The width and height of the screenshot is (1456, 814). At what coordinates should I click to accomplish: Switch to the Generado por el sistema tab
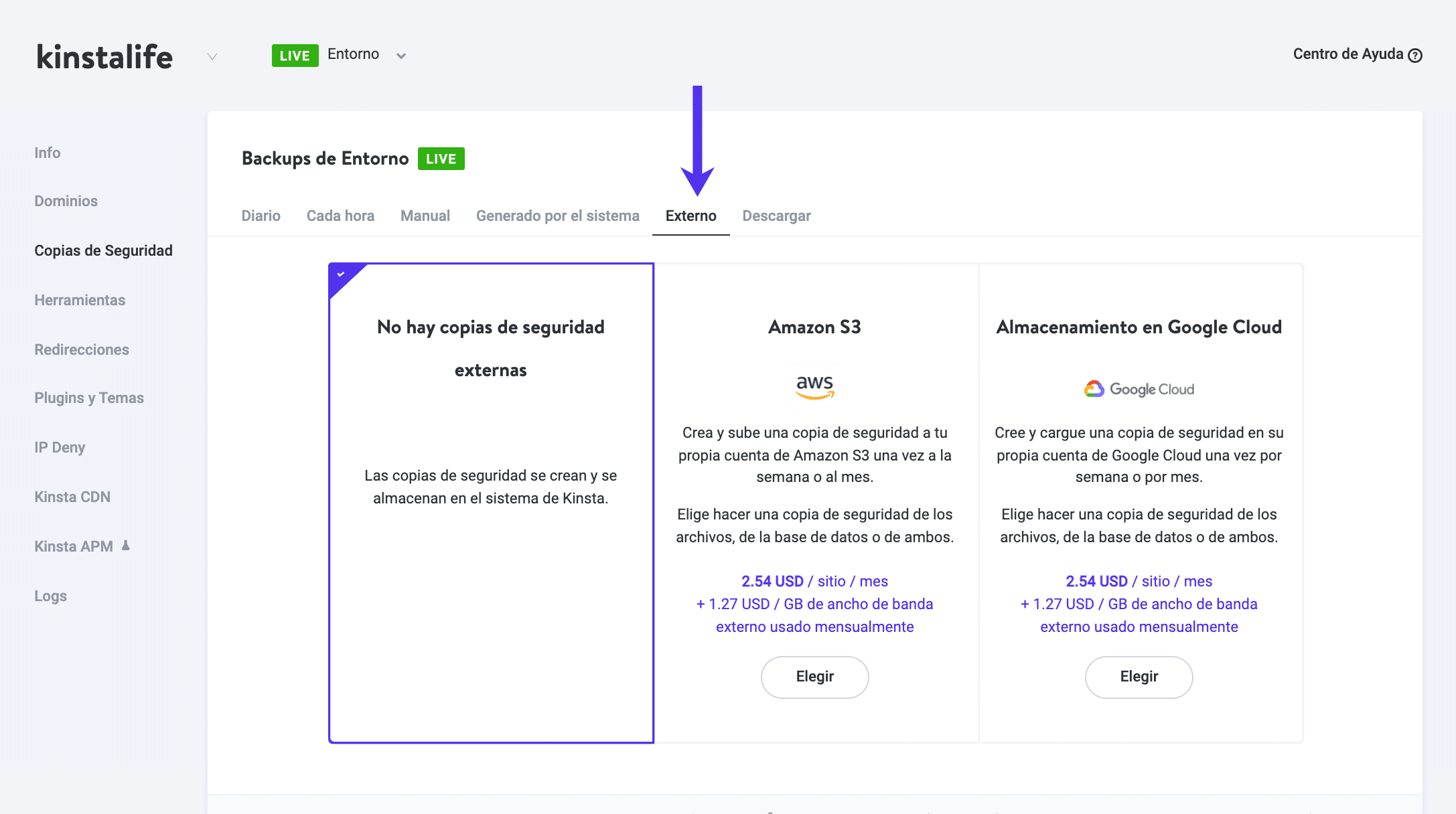pos(557,216)
